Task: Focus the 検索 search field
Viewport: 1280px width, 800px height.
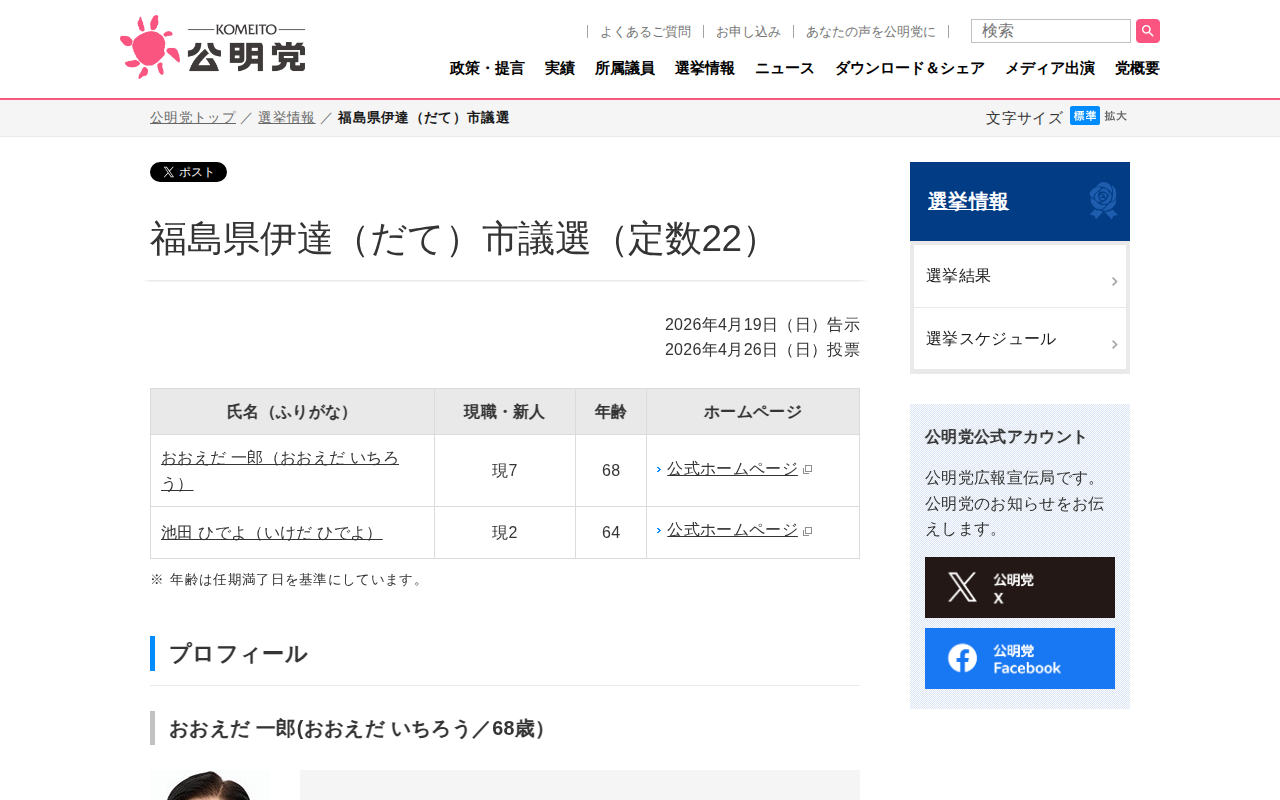Action: point(1051,31)
